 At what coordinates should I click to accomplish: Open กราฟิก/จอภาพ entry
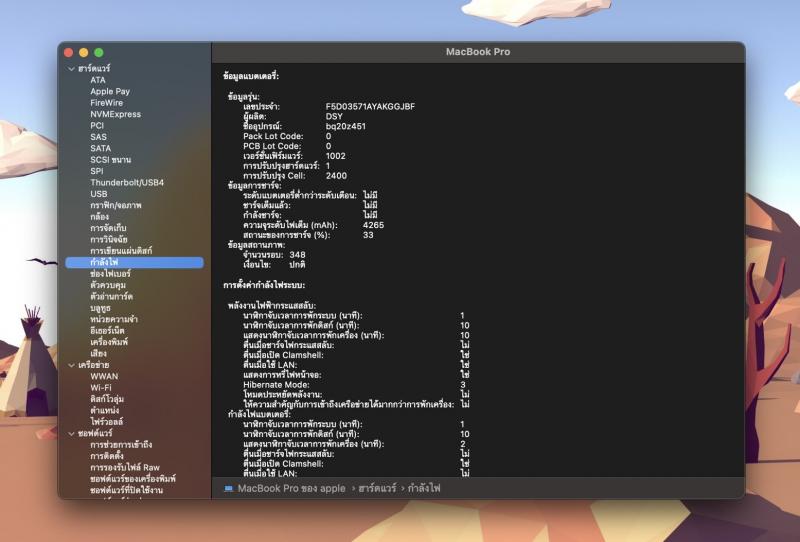point(116,205)
